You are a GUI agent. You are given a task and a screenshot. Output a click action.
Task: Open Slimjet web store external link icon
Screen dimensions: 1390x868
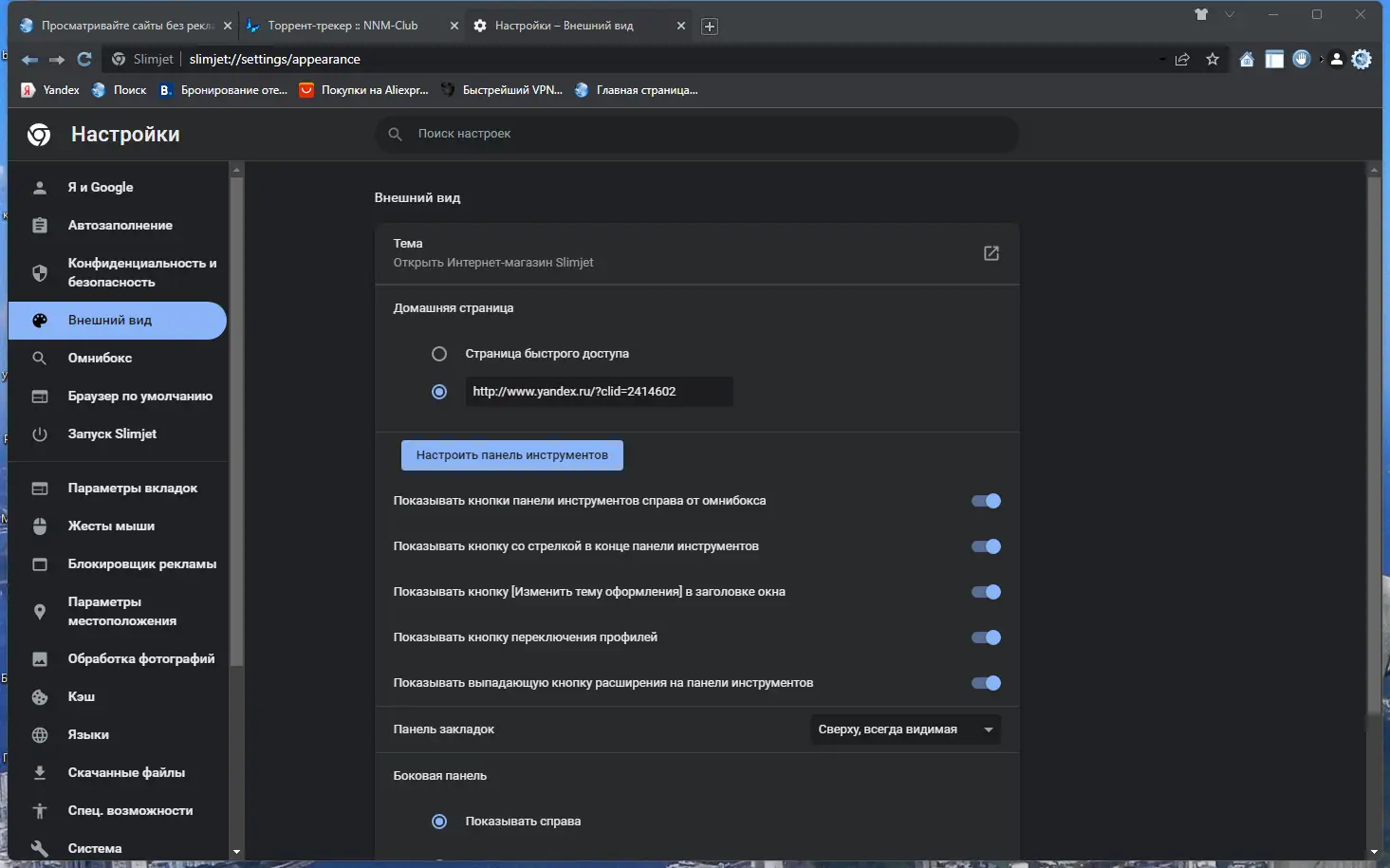[991, 253]
